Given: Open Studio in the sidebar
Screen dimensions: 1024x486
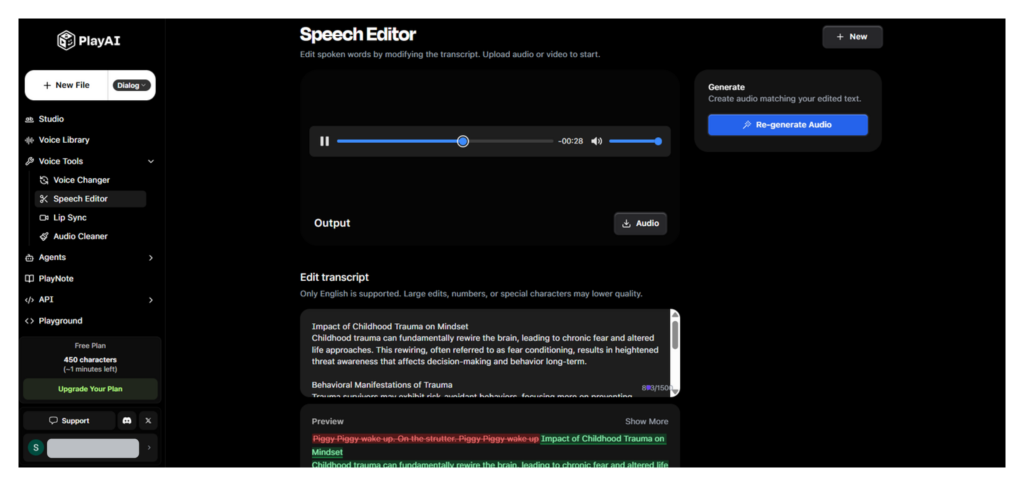Looking at the screenshot, I should (51, 119).
